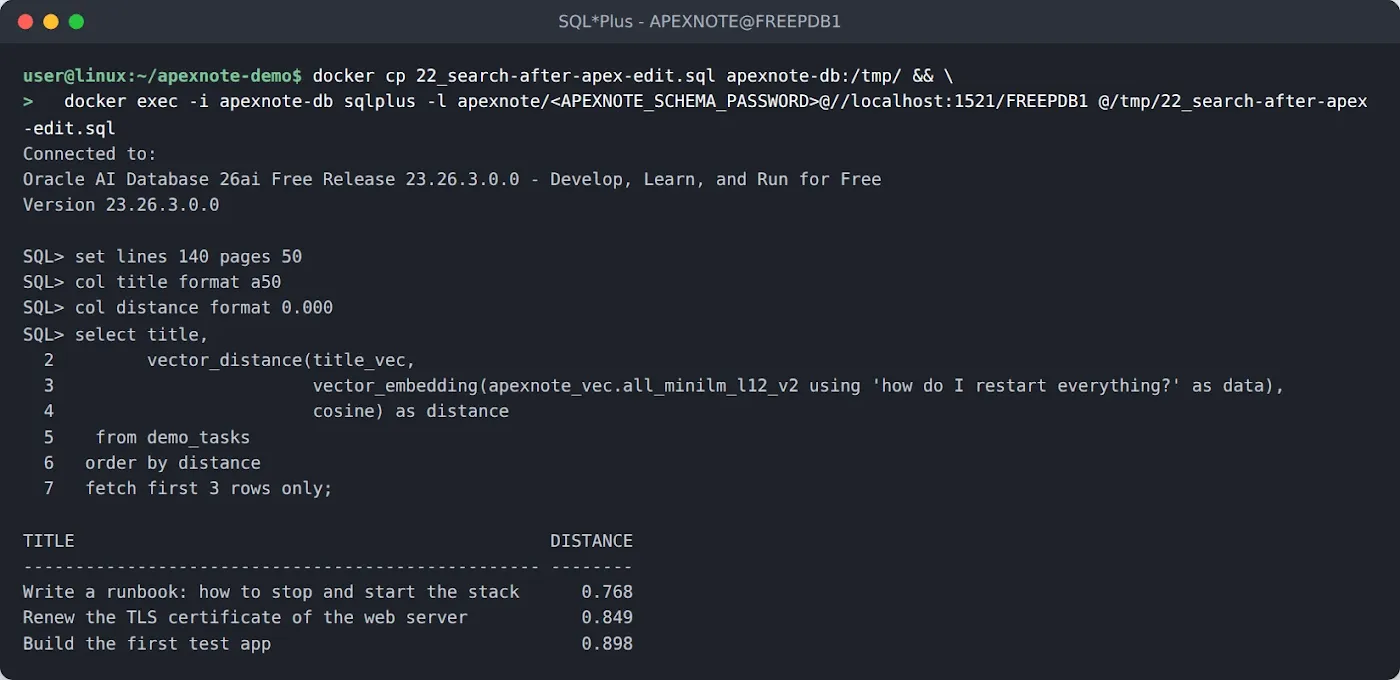Click the distance value 0.898
1400x680 pixels.
[x=607, y=644]
